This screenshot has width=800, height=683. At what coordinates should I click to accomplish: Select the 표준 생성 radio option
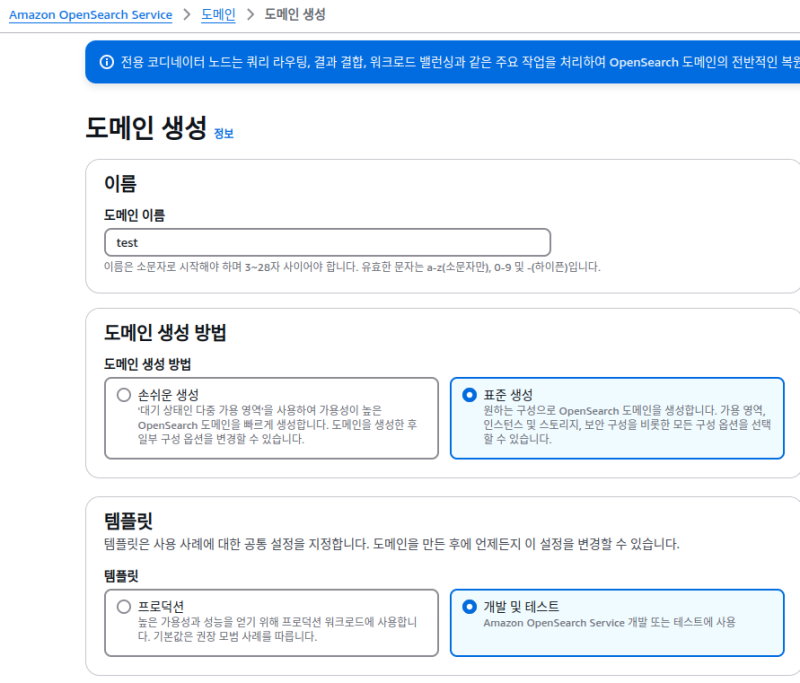(469, 395)
